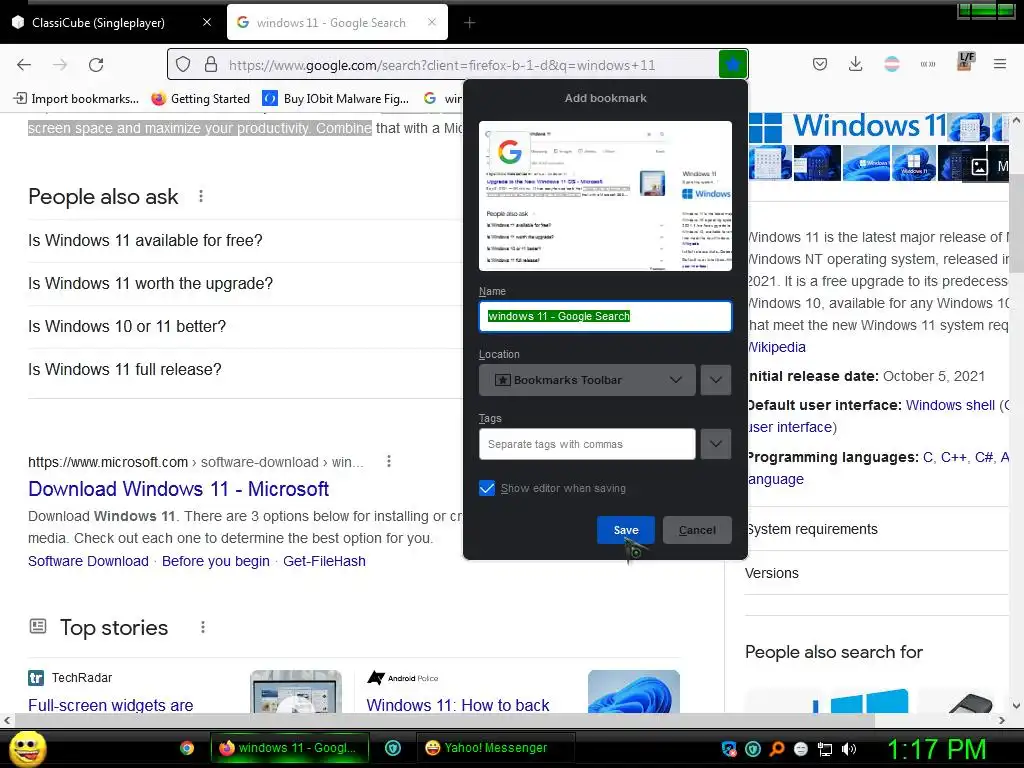The height and width of the screenshot is (768, 1024).
Task: Open the Top stories three-dot menu
Action: click(x=203, y=627)
